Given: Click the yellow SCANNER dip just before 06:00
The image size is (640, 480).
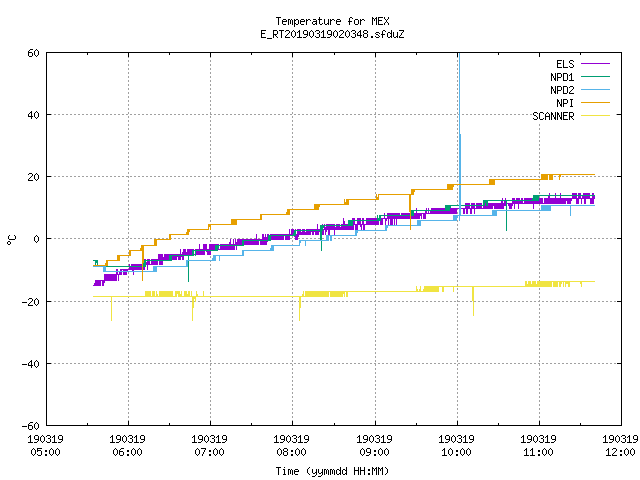Looking at the screenshot, I should click(111, 309).
